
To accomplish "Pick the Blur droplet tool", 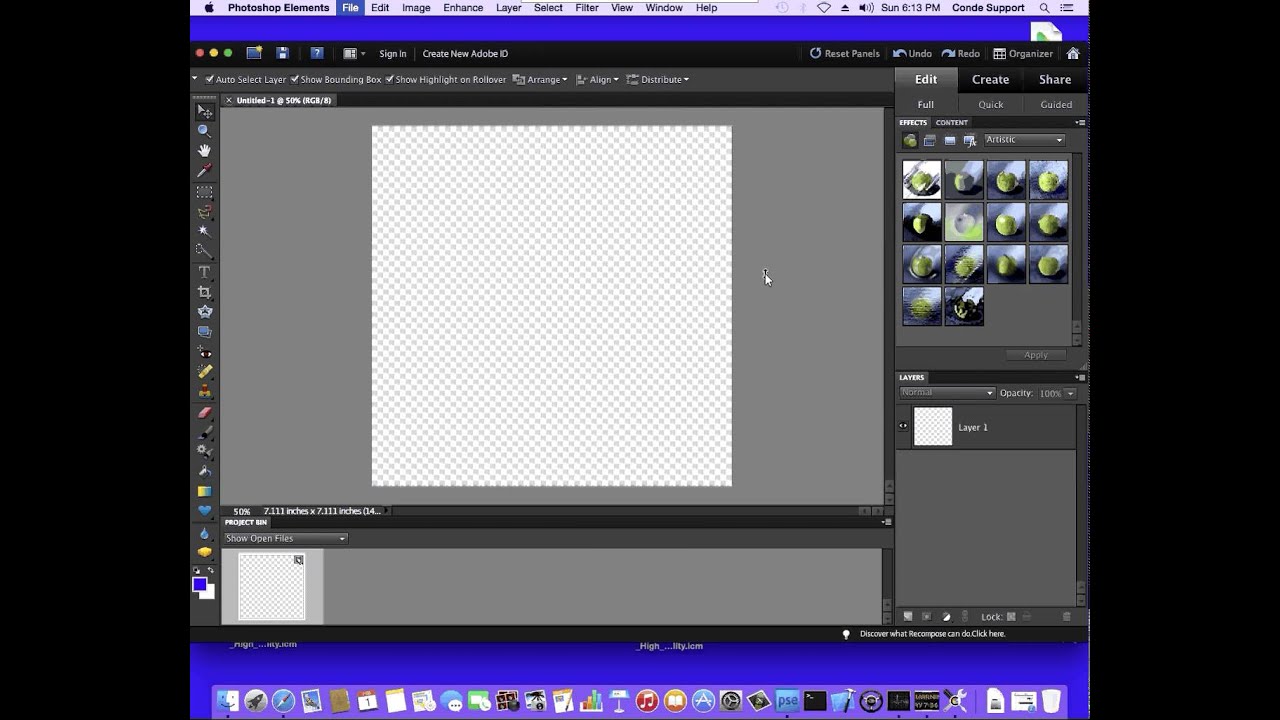I will pos(204,533).
